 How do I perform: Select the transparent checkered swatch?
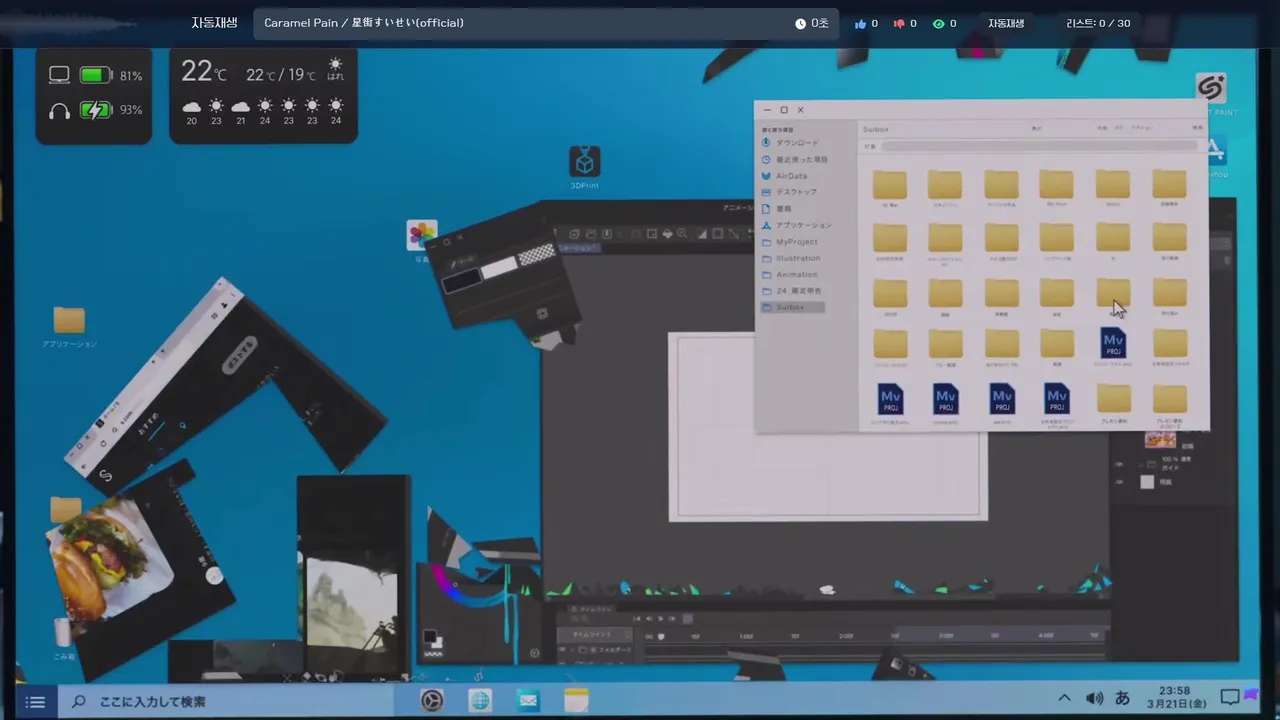537,255
